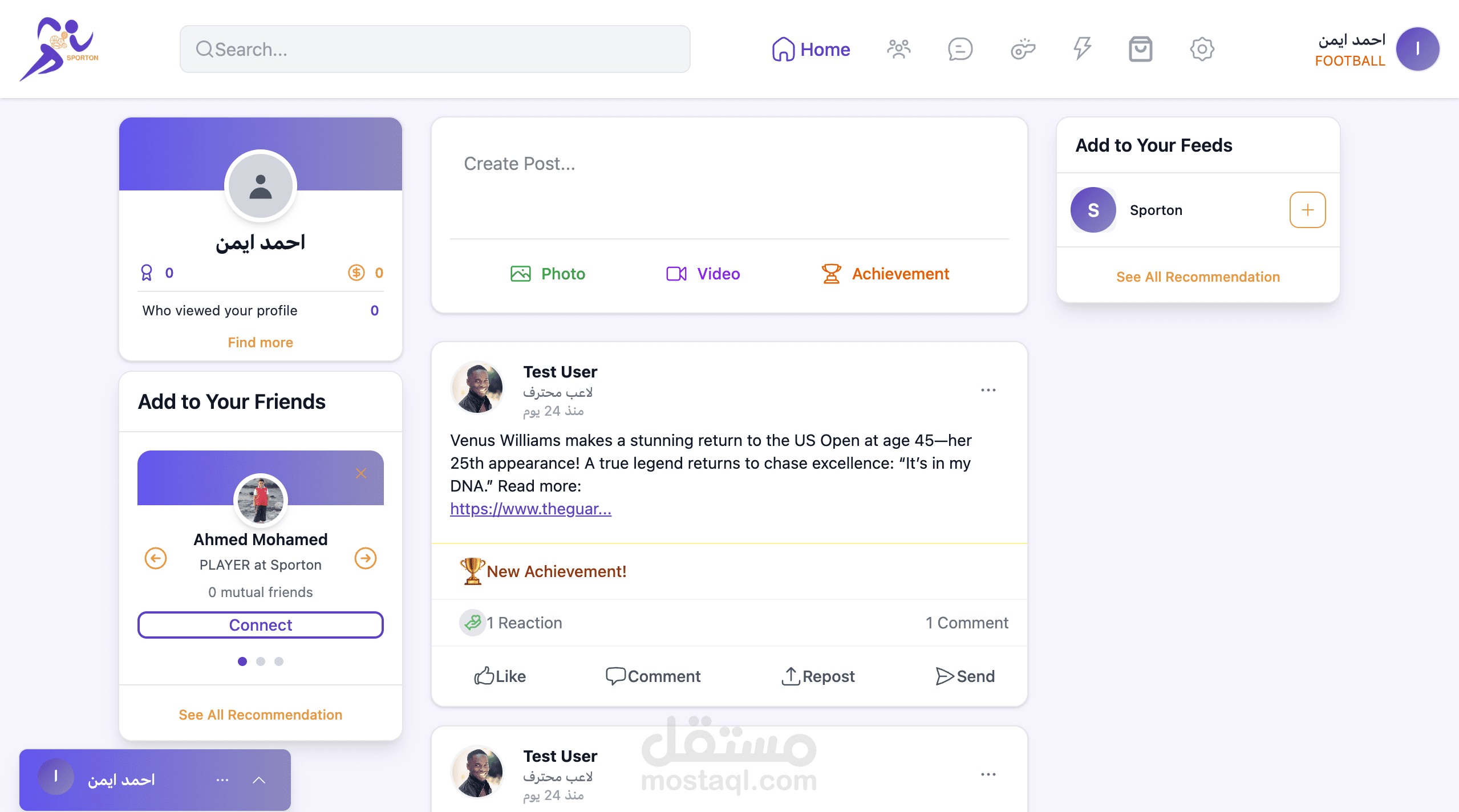Add Sporton to feeds with the plus icon
Image resolution: width=1459 pixels, height=812 pixels.
coord(1307,210)
